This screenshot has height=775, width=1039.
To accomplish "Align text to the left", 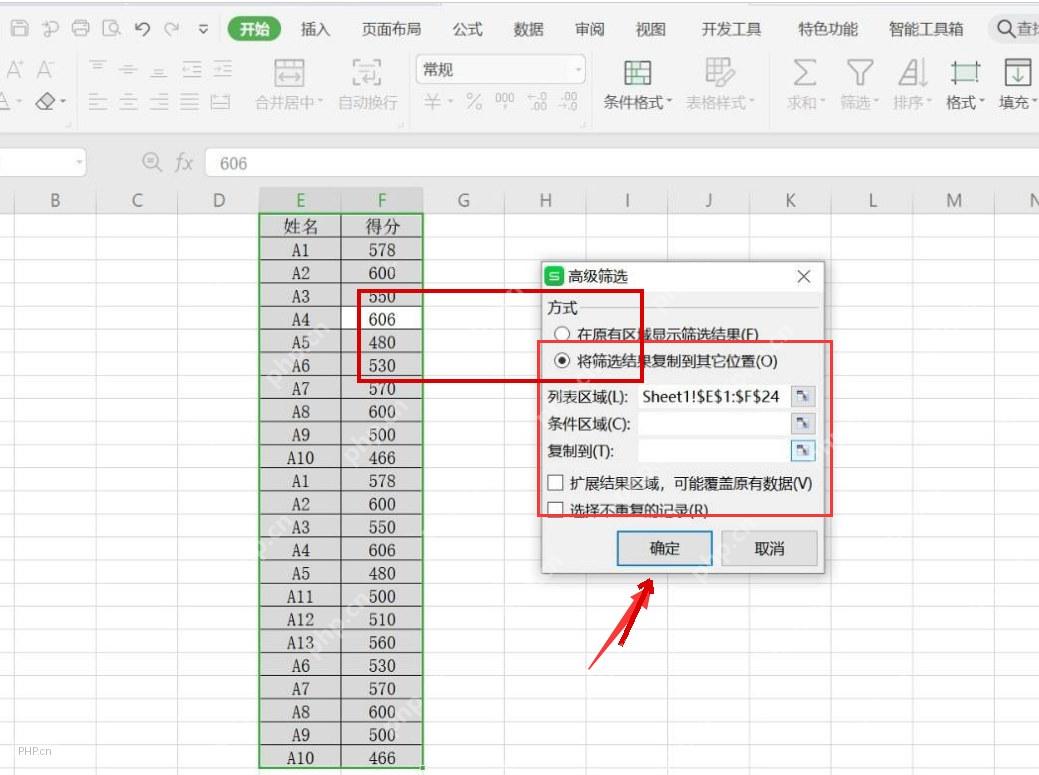I will point(98,102).
